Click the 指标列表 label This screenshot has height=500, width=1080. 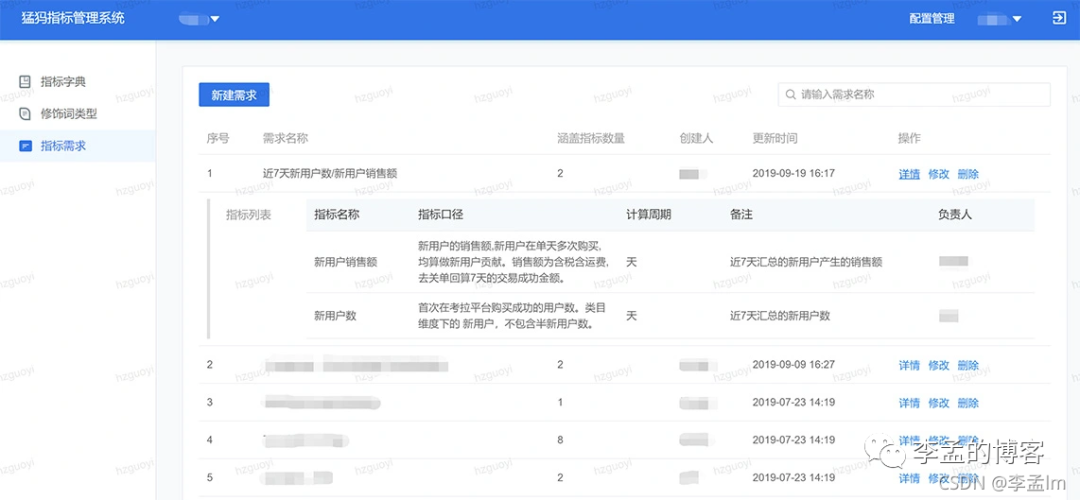249,215
